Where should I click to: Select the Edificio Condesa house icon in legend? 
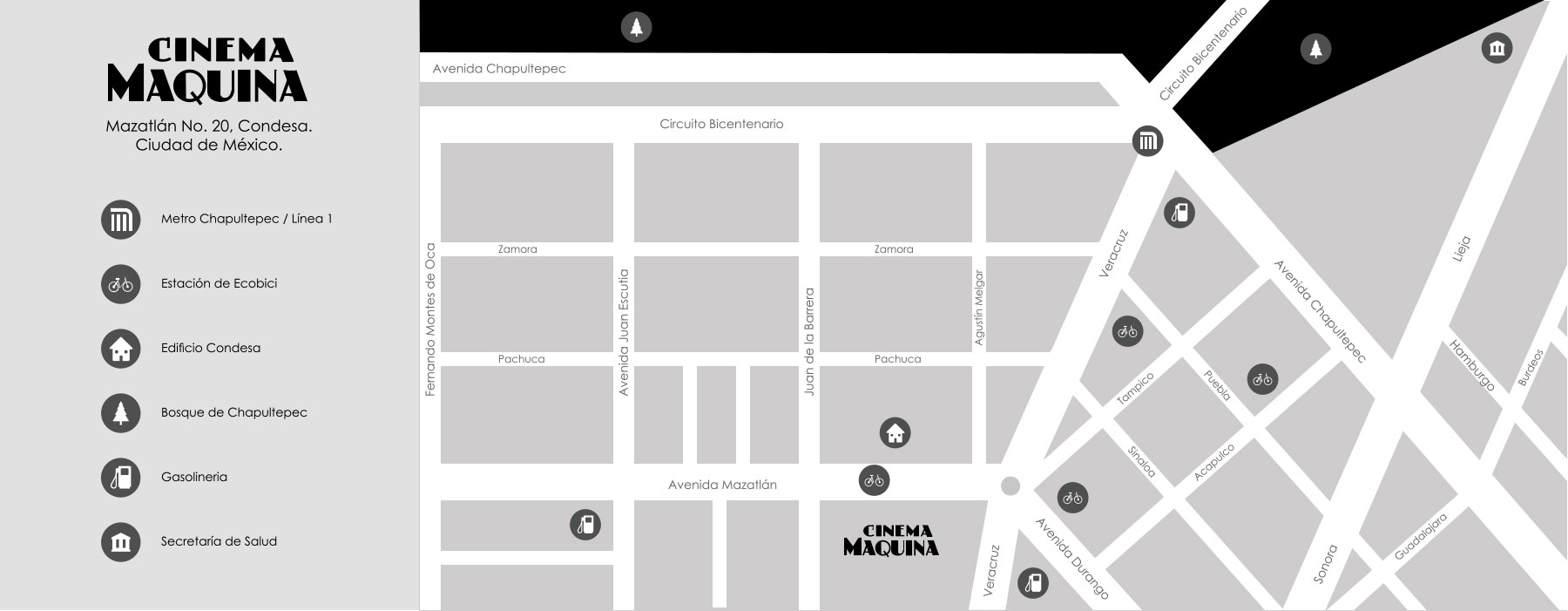pyautogui.click(x=120, y=348)
